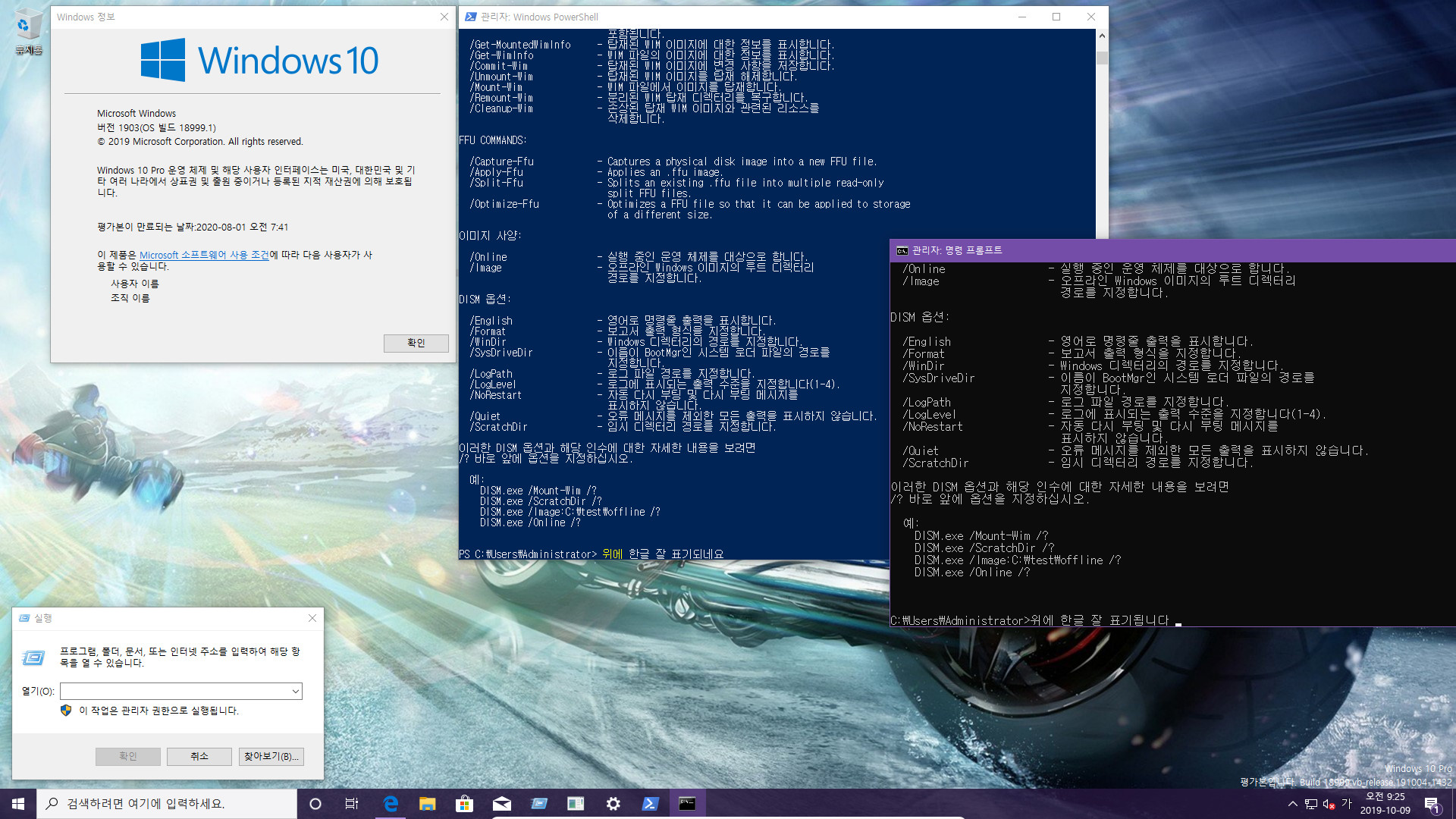
Task: Open PowerShell window system menu icon
Action: [470, 17]
